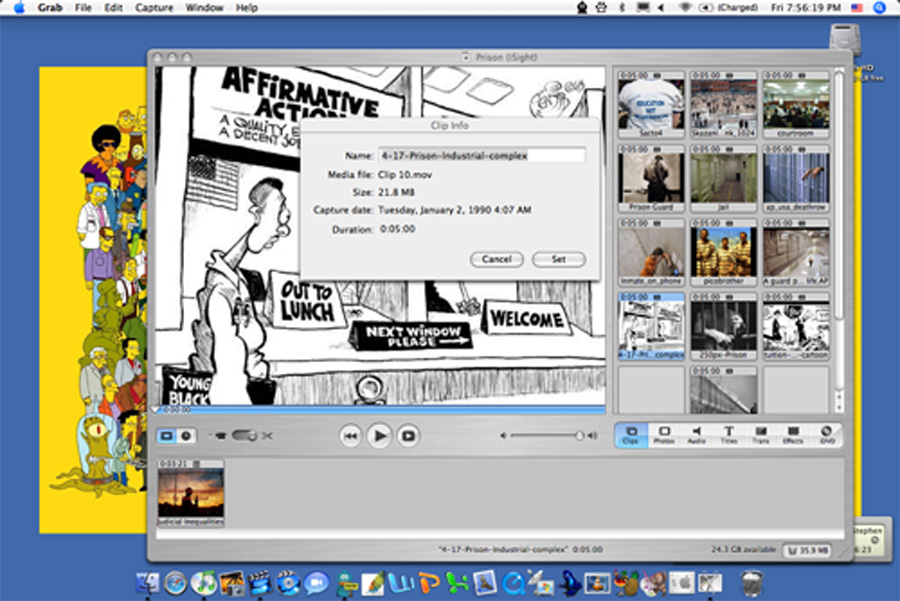Click the Set button in Clip Info
900x601 pixels.
click(x=558, y=259)
